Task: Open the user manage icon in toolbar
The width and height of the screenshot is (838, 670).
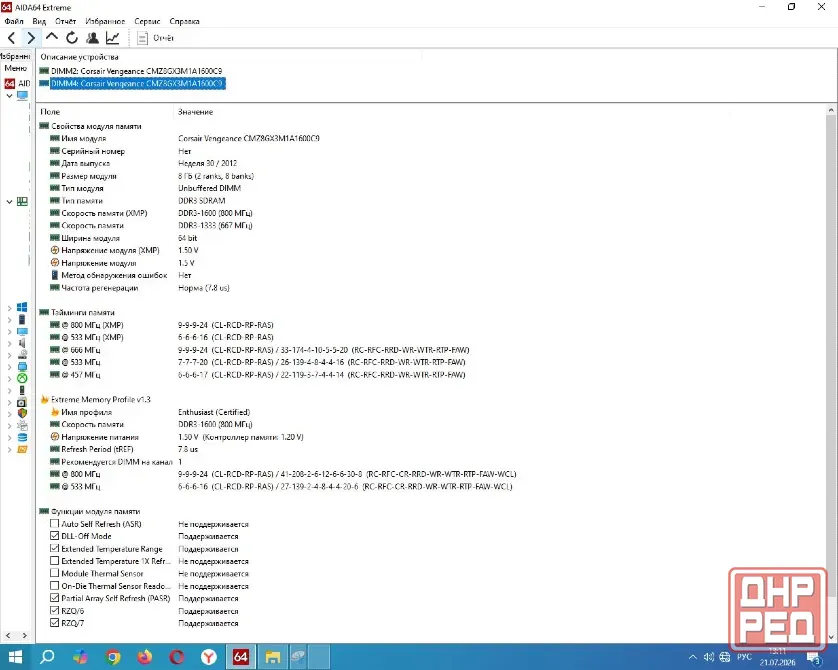Action: 92,38
